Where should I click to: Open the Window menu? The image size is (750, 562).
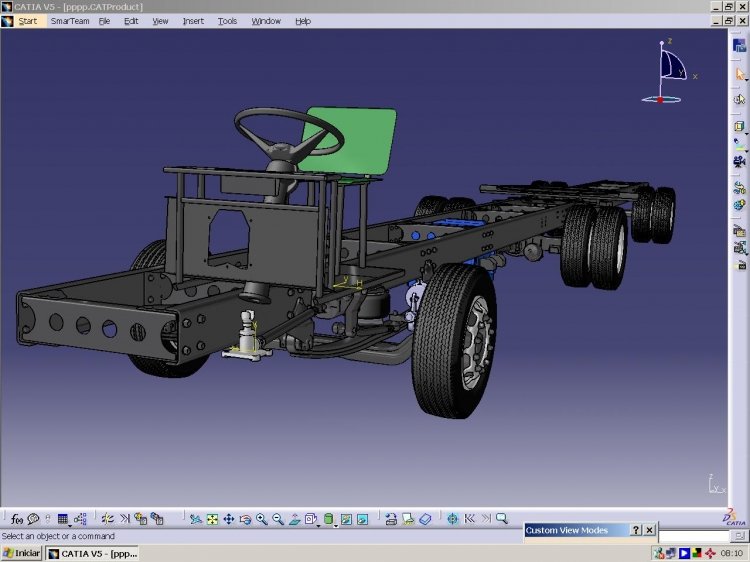[266, 21]
